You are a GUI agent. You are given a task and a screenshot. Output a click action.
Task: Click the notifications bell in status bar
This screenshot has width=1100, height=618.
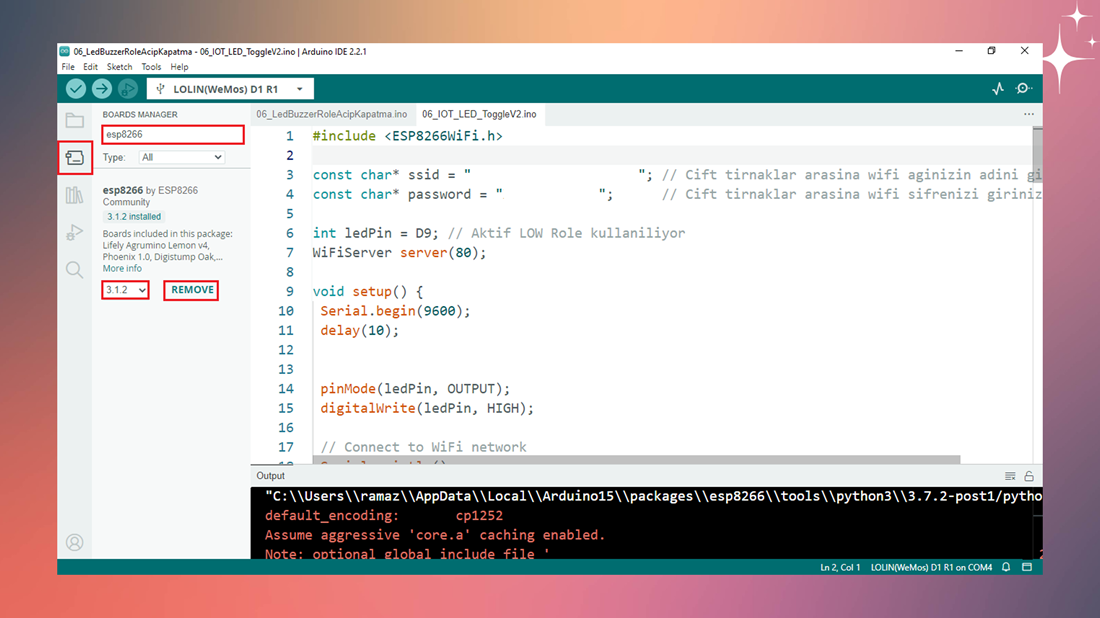click(x=1006, y=567)
